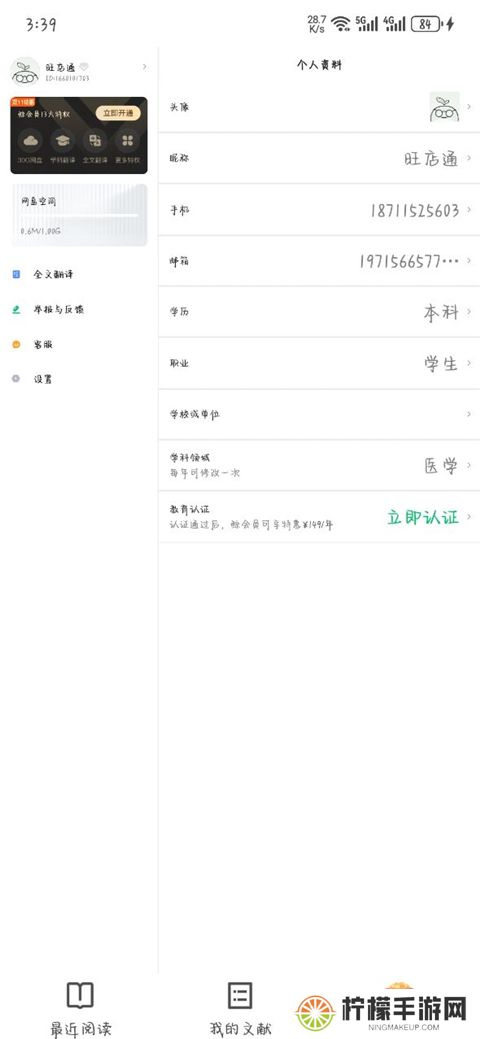Image resolution: width=480 pixels, height=1039 pixels.
Task: Click the green 立即认证 link
Action: (x=423, y=518)
